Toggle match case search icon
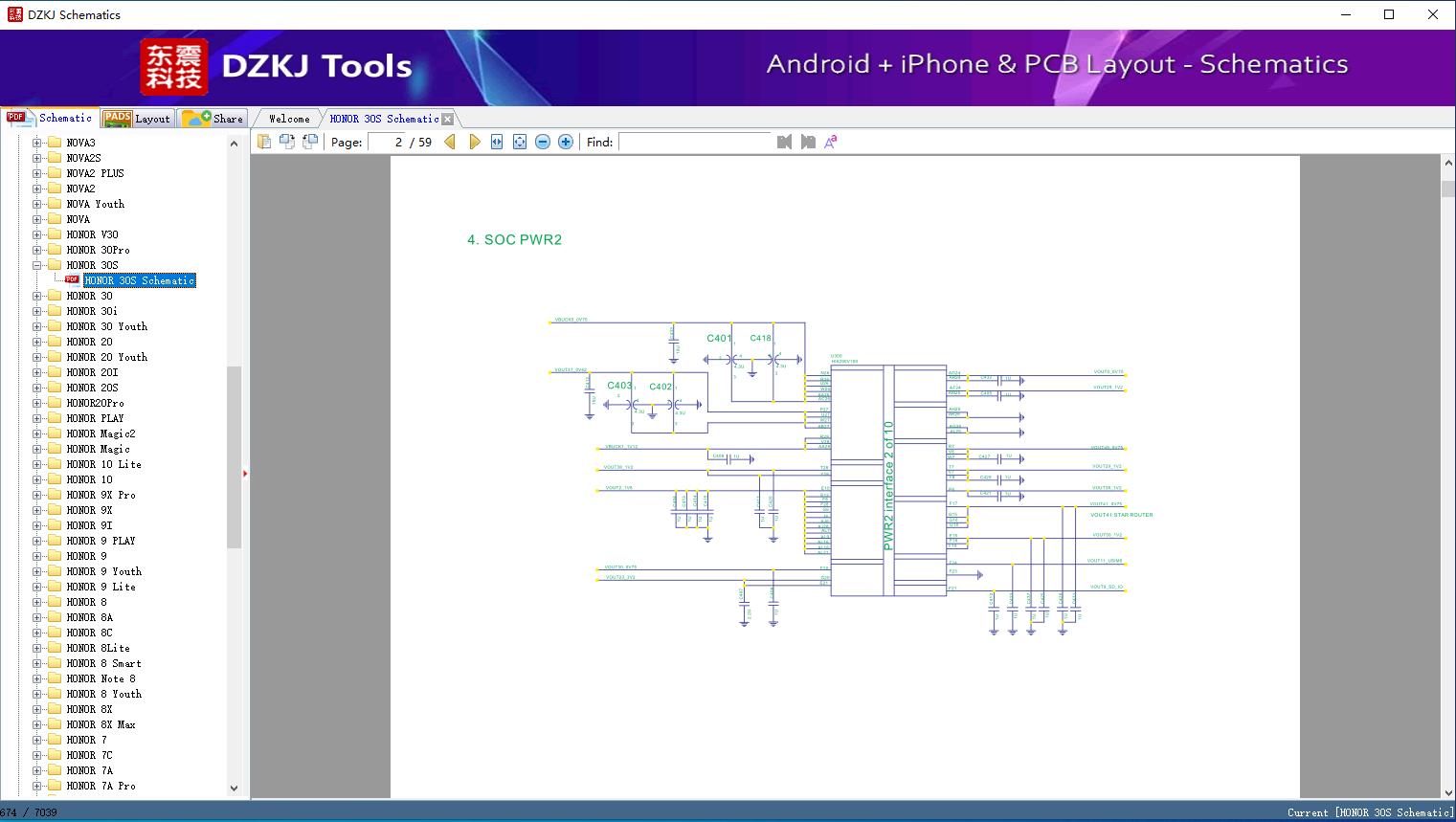This screenshot has width=1456, height=822. 831,142
